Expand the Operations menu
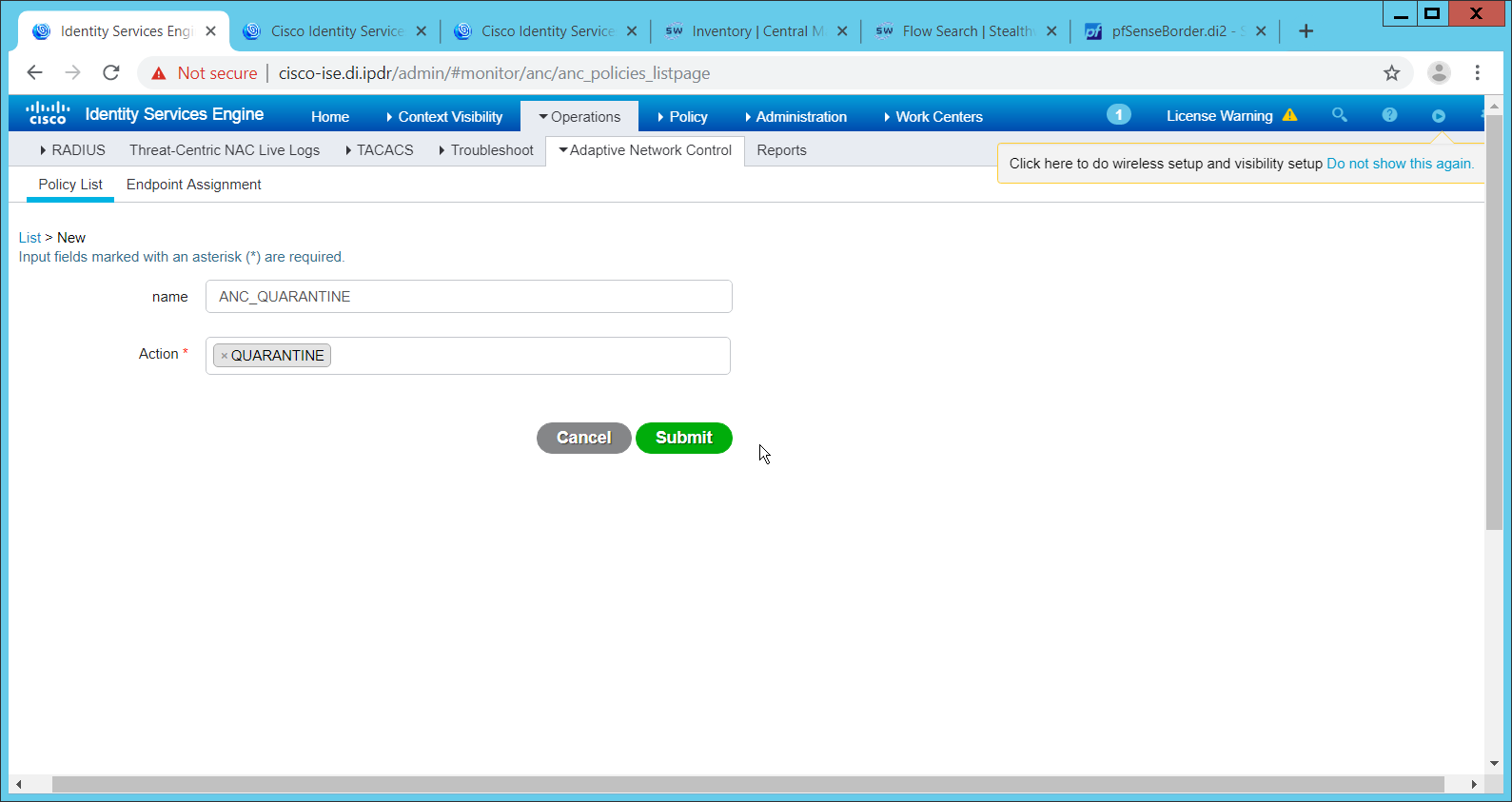The height and width of the screenshot is (802, 1512). point(579,117)
